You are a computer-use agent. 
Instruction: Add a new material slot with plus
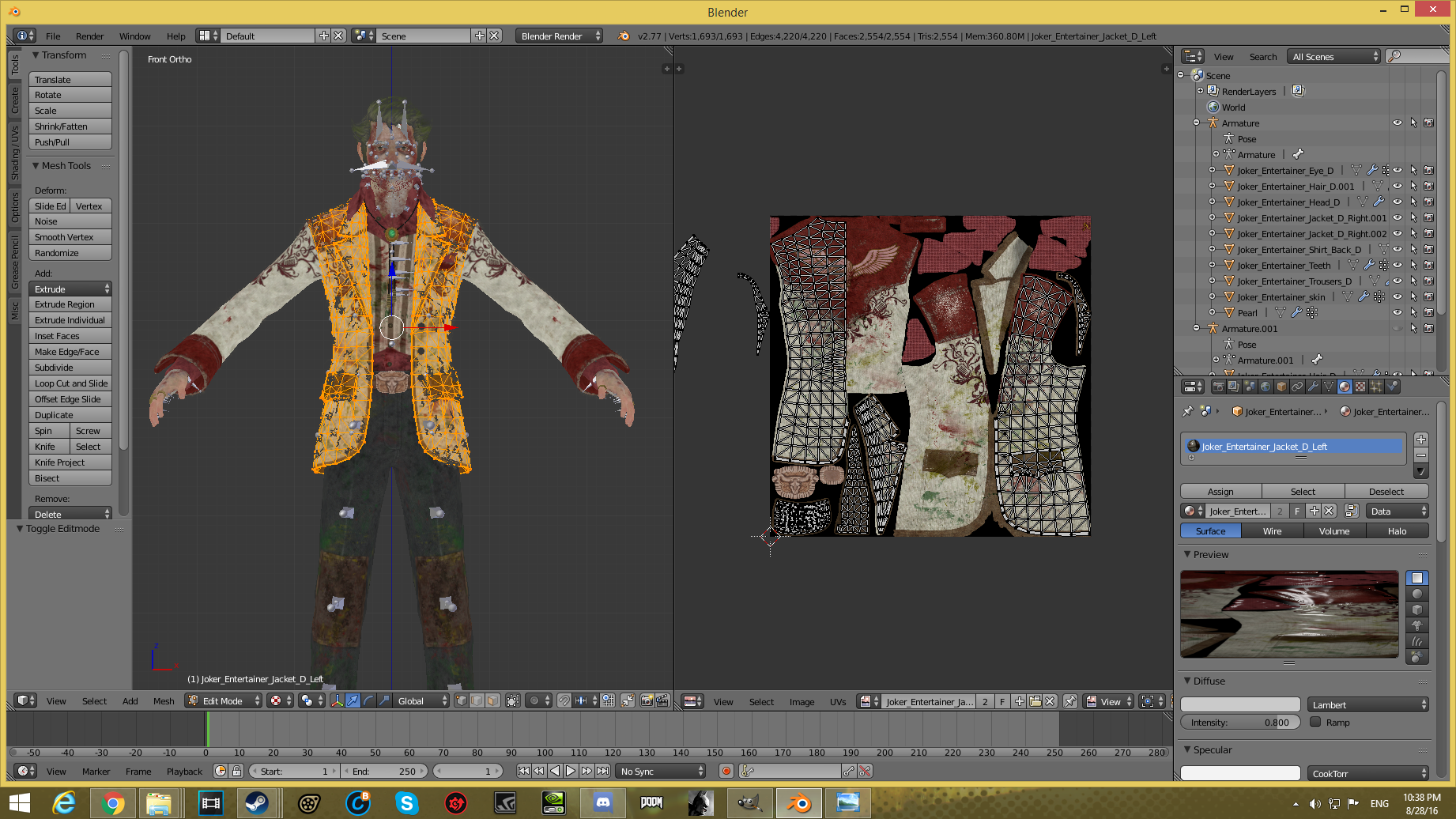pyautogui.click(x=1420, y=440)
